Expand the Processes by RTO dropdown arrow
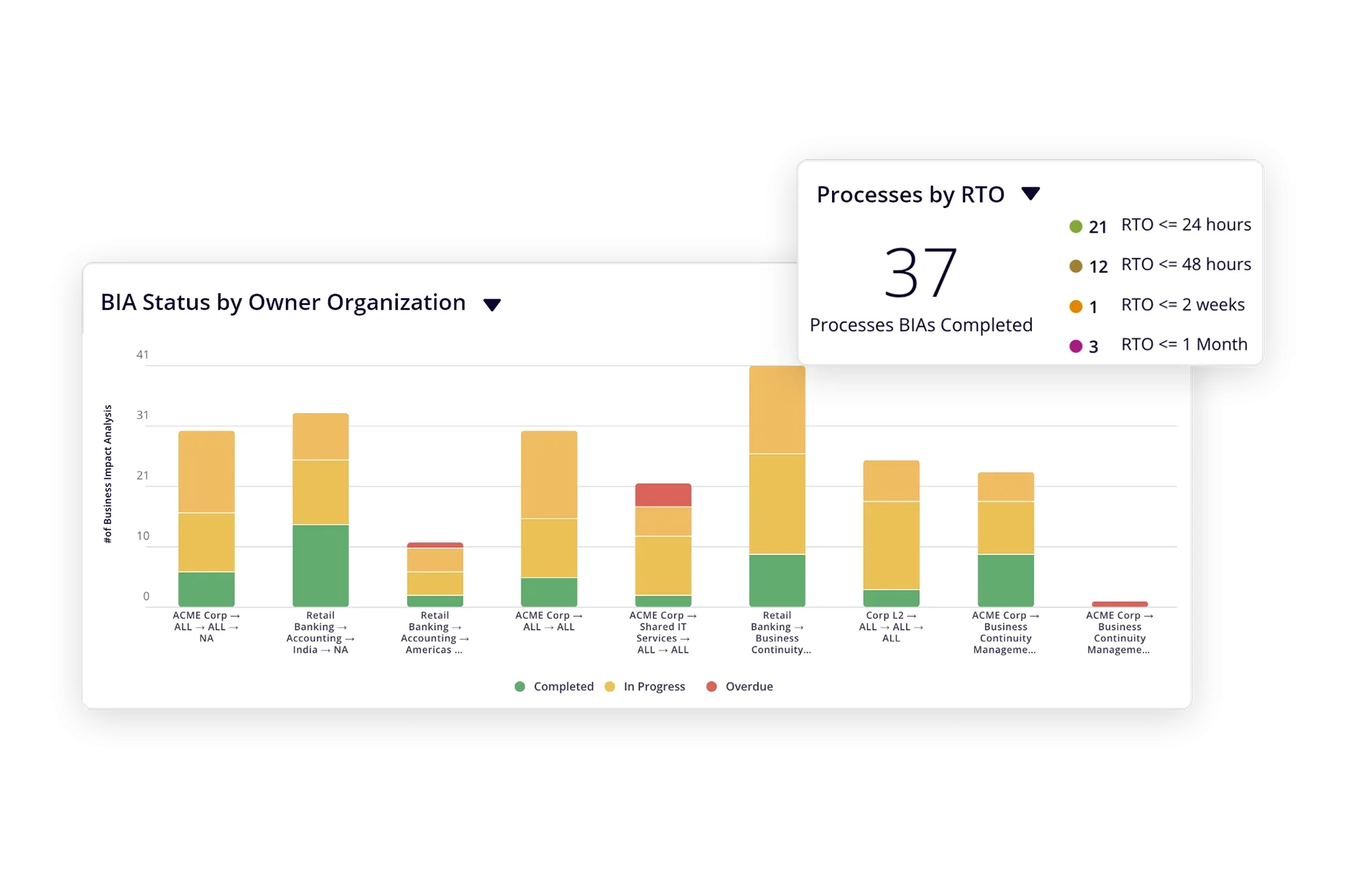 (x=1030, y=194)
